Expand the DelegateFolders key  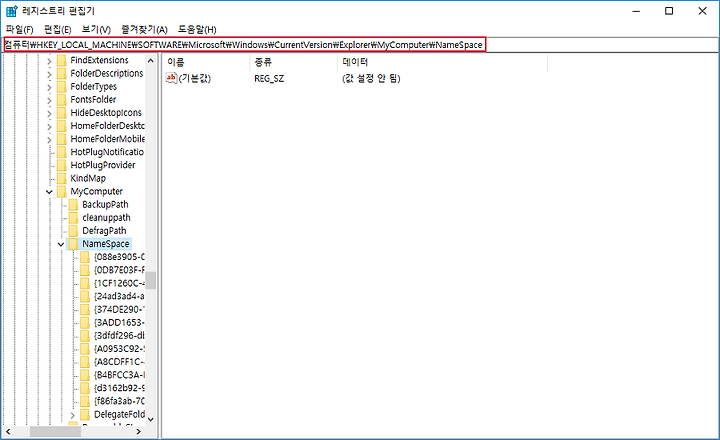(x=73, y=415)
